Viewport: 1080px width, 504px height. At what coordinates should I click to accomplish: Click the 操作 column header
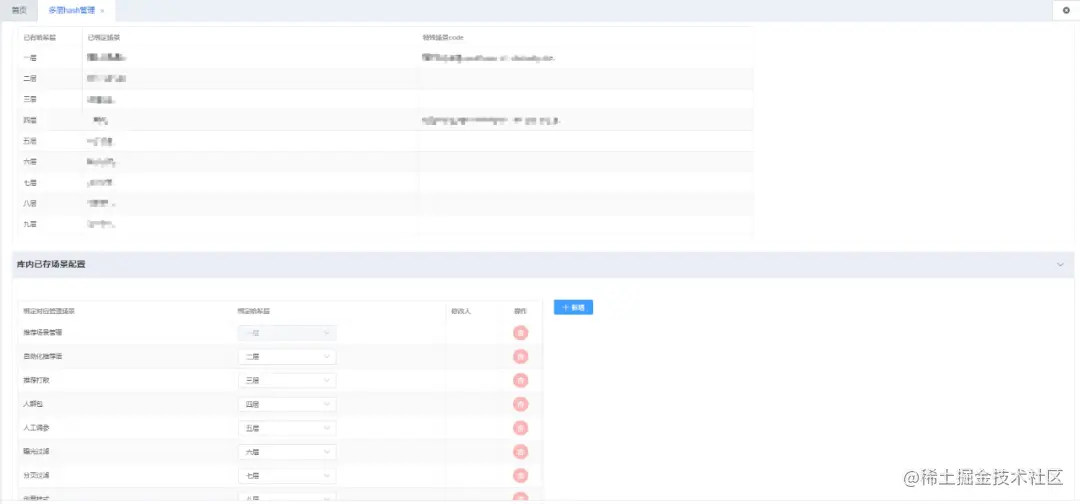click(520, 311)
